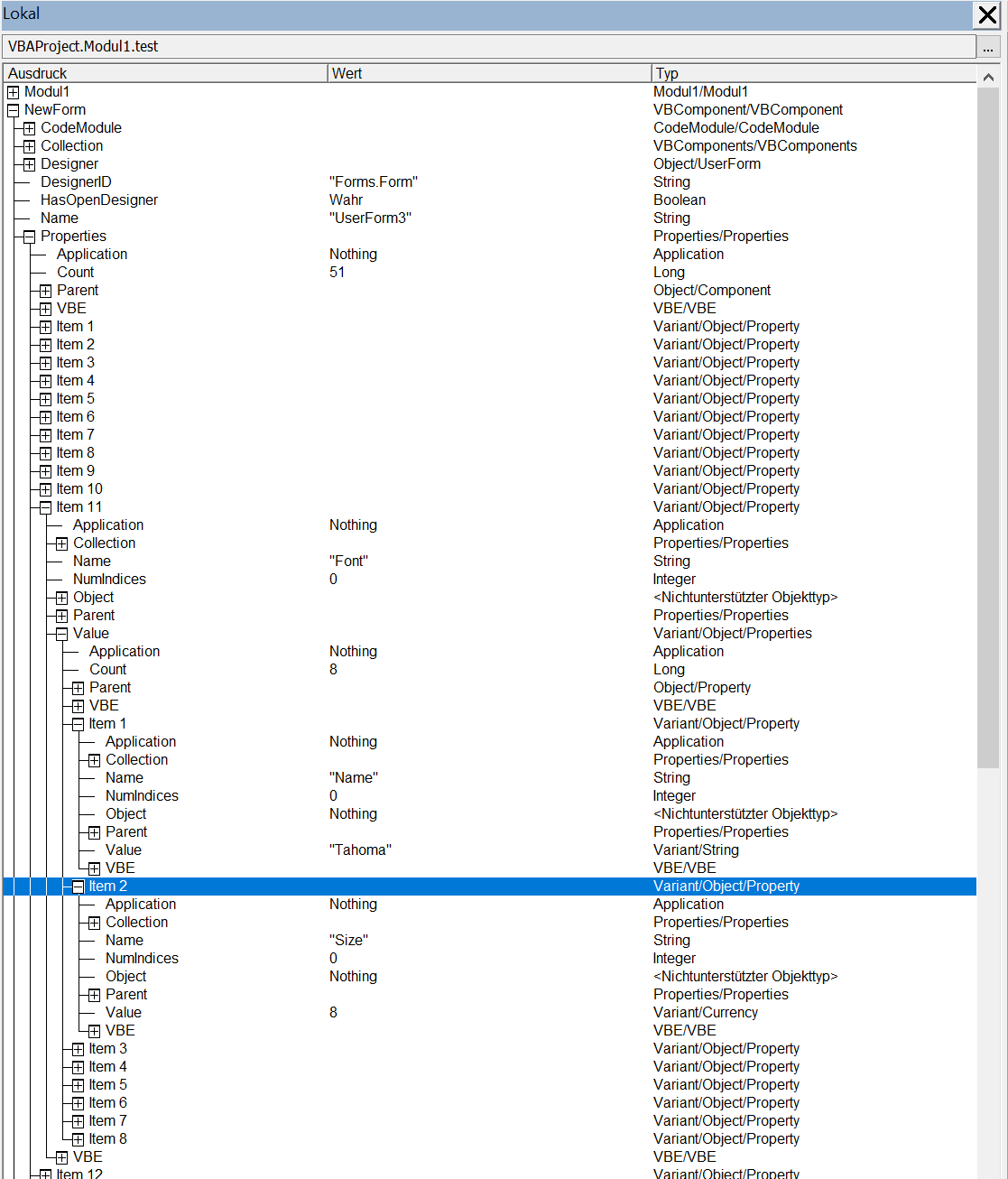Click the Count value 51
Viewport: 1008px width, 1179px height.
point(337,273)
